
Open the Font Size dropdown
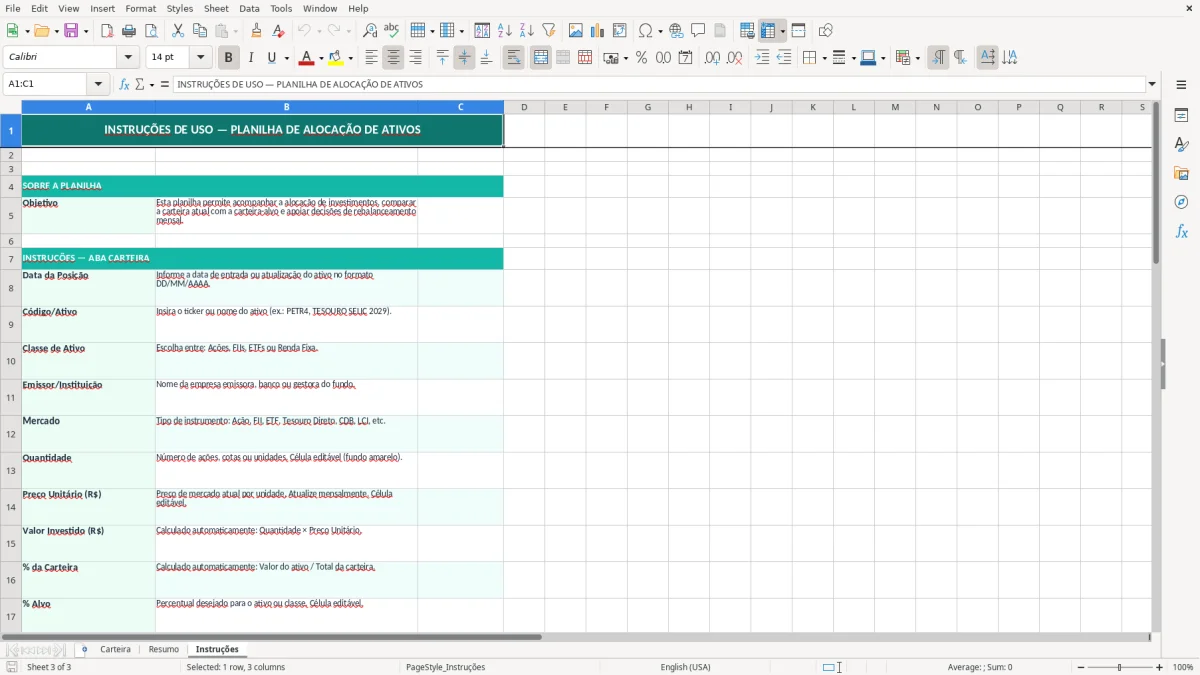click(200, 58)
